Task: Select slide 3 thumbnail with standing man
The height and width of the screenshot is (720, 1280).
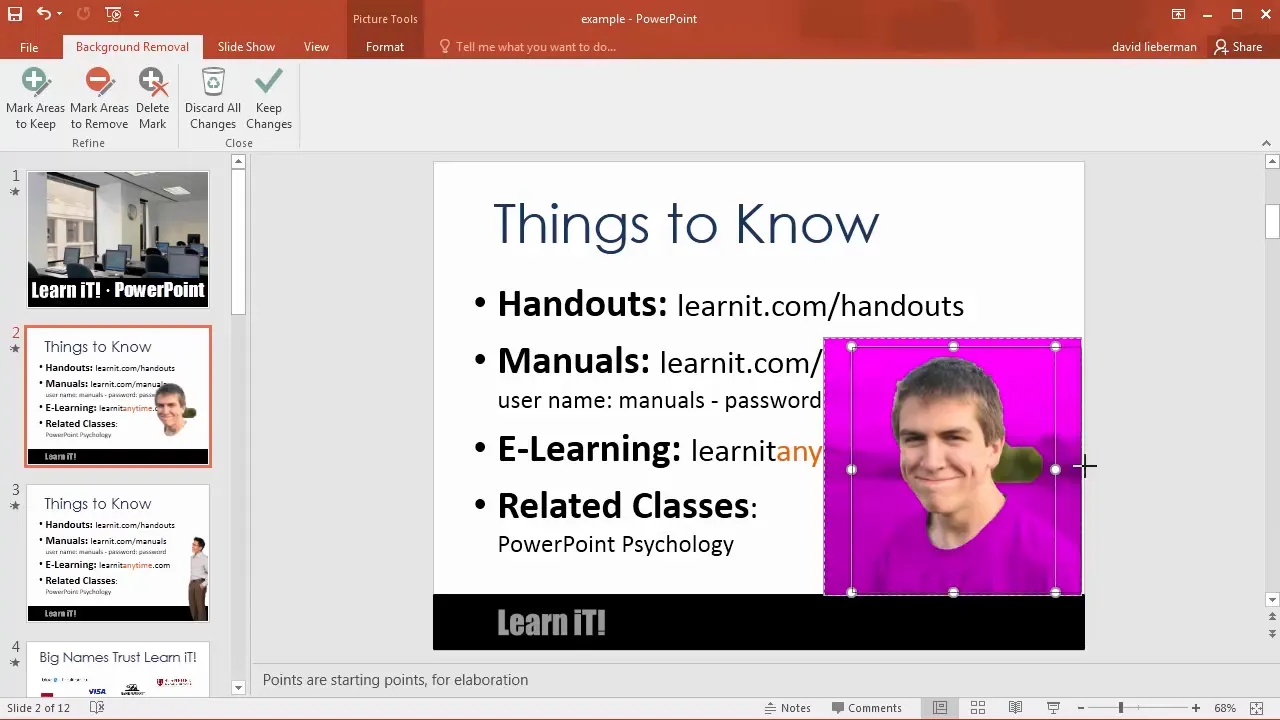Action: [118, 553]
